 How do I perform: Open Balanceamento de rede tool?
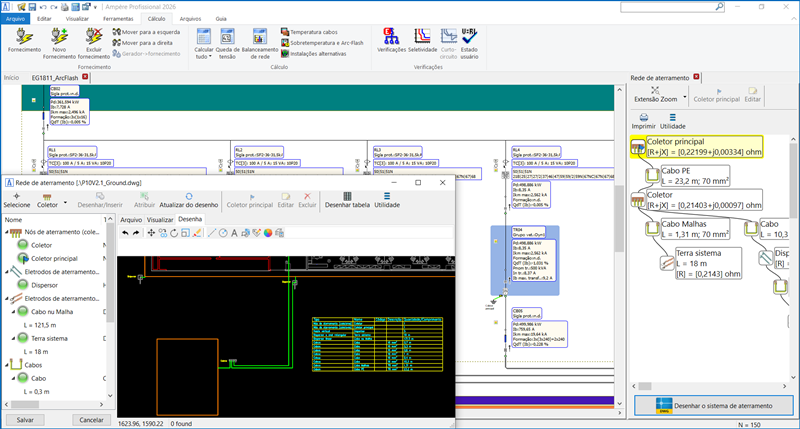coord(260,38)
